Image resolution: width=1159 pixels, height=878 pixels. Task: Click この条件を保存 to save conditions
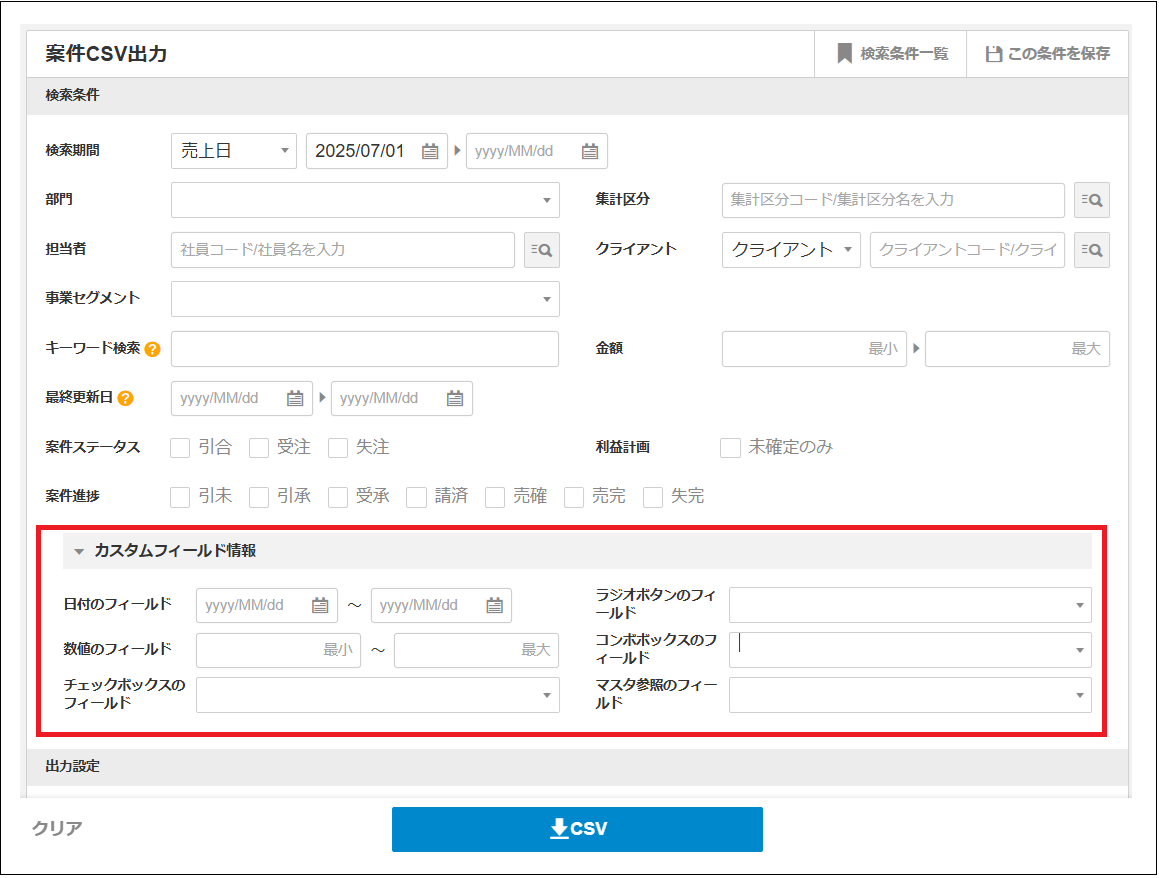1047,54
